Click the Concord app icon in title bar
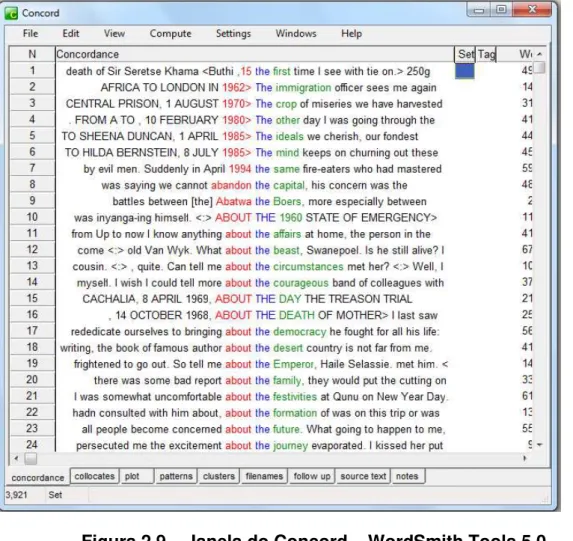 (11, 13)
